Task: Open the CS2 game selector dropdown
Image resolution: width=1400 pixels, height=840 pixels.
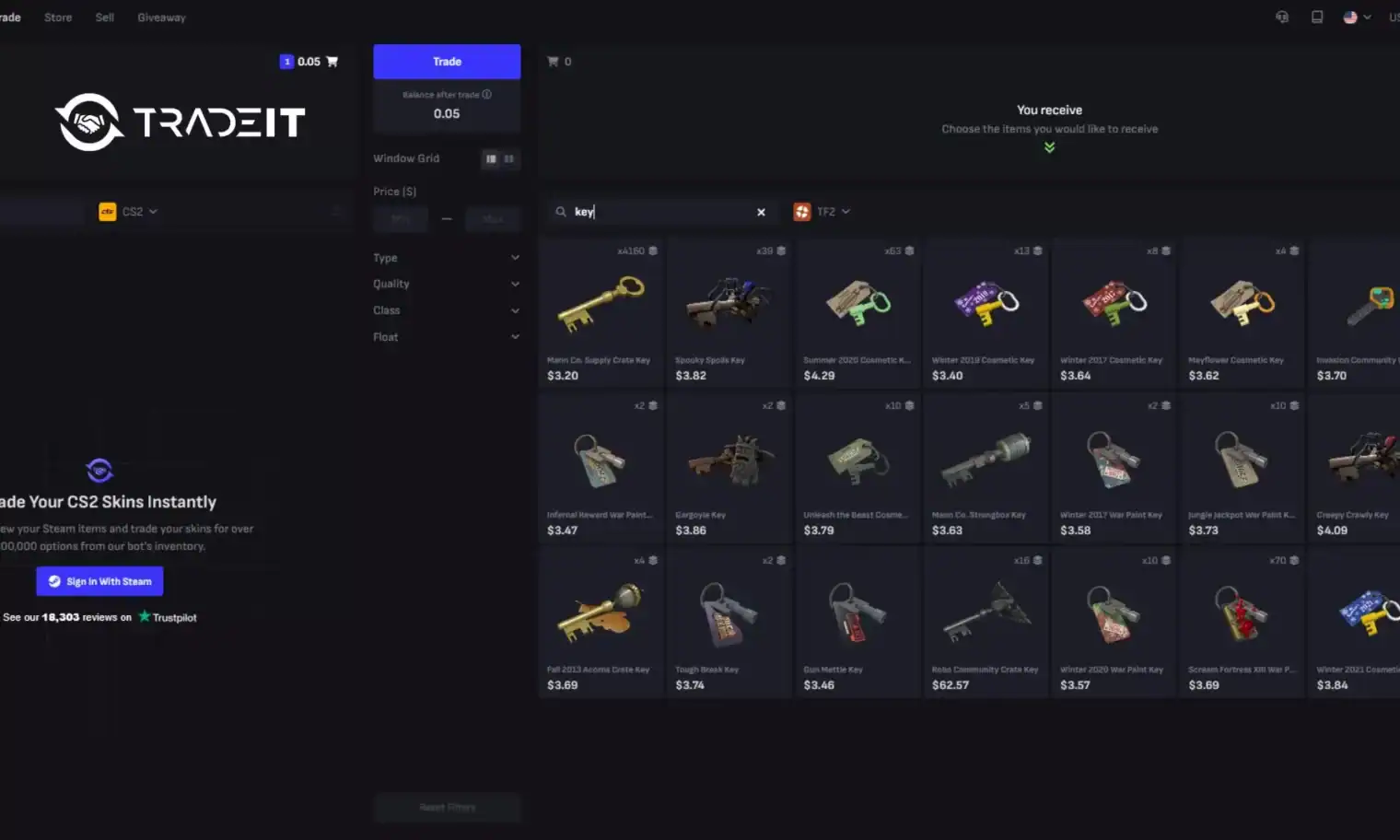Action: 128,212
